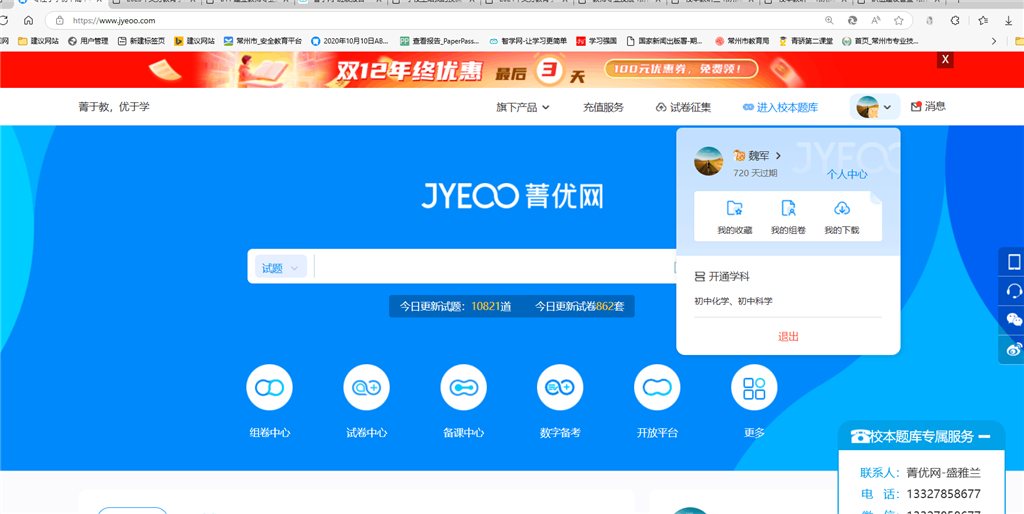The image size is (1024, 514).
Task: Show more bookmarks overflow chevron
Action: click(x=994, y=40)
